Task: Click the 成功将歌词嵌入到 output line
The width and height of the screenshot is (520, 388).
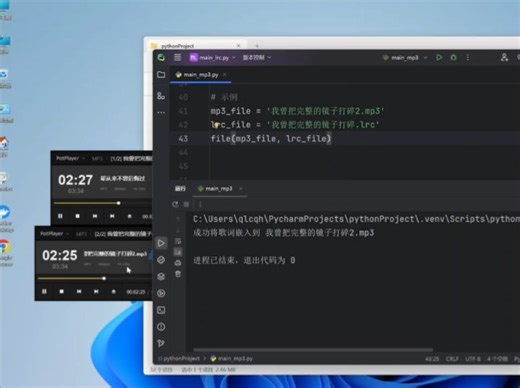Action: pyautogui.click(x=283, y=233)
